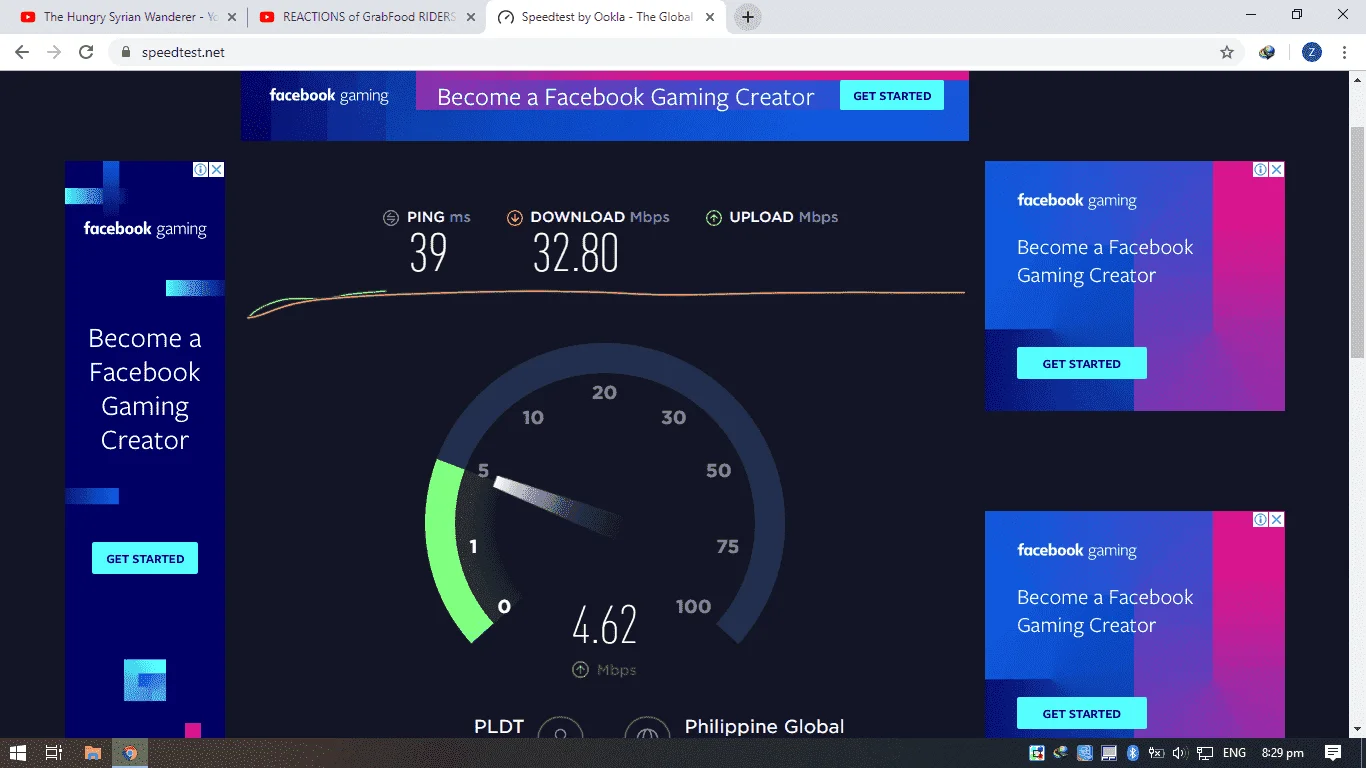This screenshot has width=1366, height=768.
Task: Select the Speedtest by Ookla tab
Action: click(x=606, y=17)
